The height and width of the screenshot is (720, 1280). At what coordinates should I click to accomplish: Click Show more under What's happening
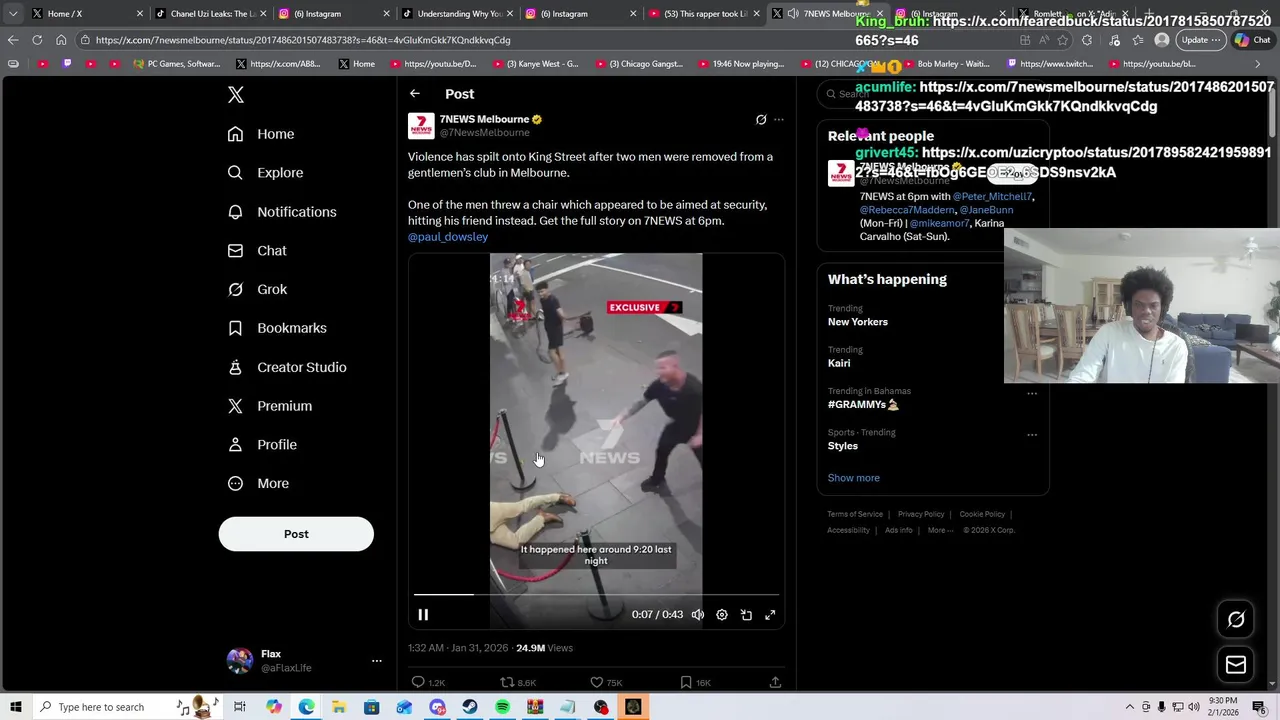pyautogui.click(x=854, y=478)
